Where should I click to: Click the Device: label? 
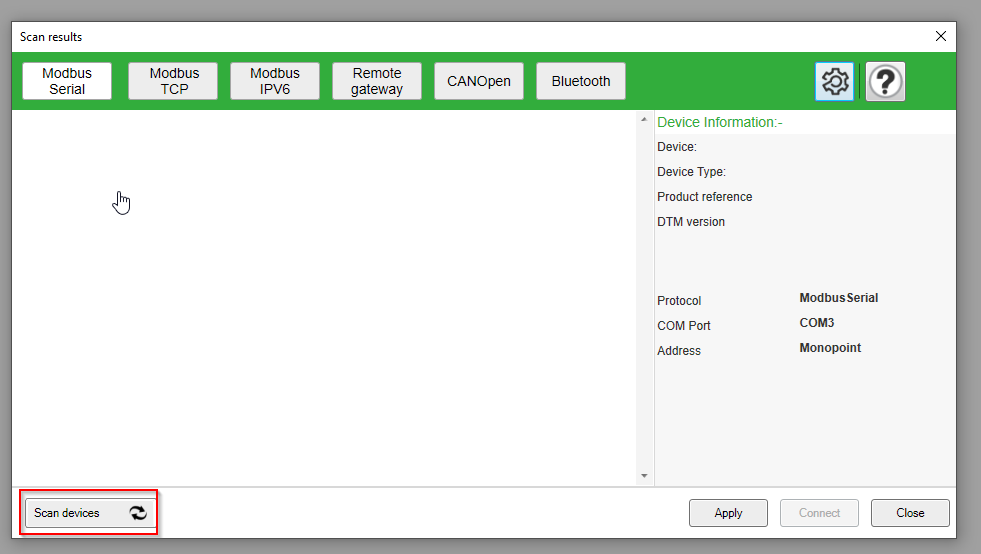(x=677, y=146)
